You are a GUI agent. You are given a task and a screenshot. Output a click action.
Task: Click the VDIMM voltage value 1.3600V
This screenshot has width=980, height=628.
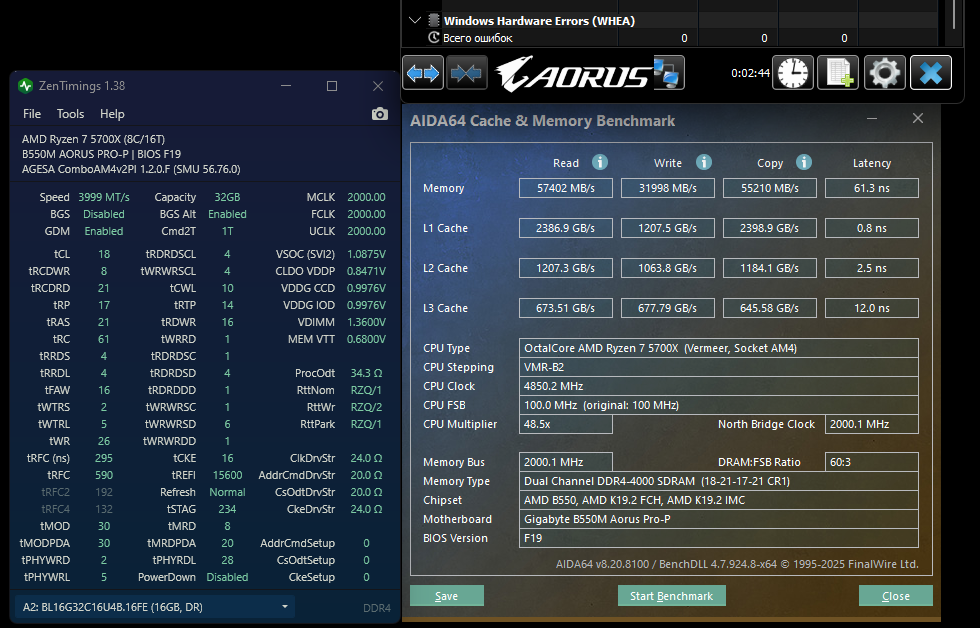click(366, 322)
